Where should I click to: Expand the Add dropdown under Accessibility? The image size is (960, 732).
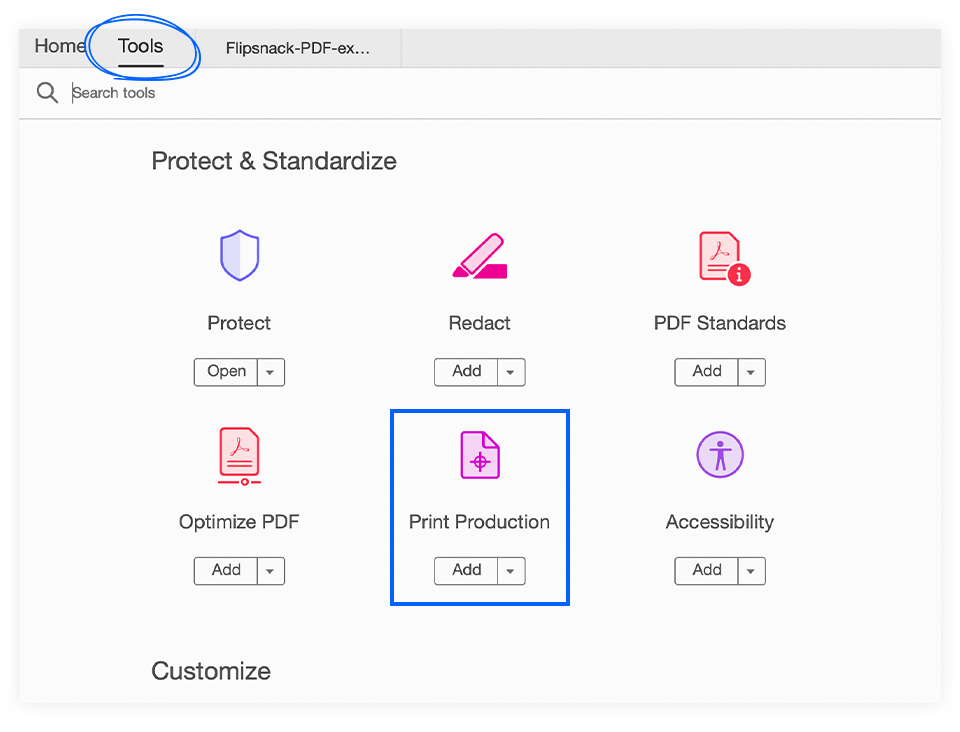[751, 571]
